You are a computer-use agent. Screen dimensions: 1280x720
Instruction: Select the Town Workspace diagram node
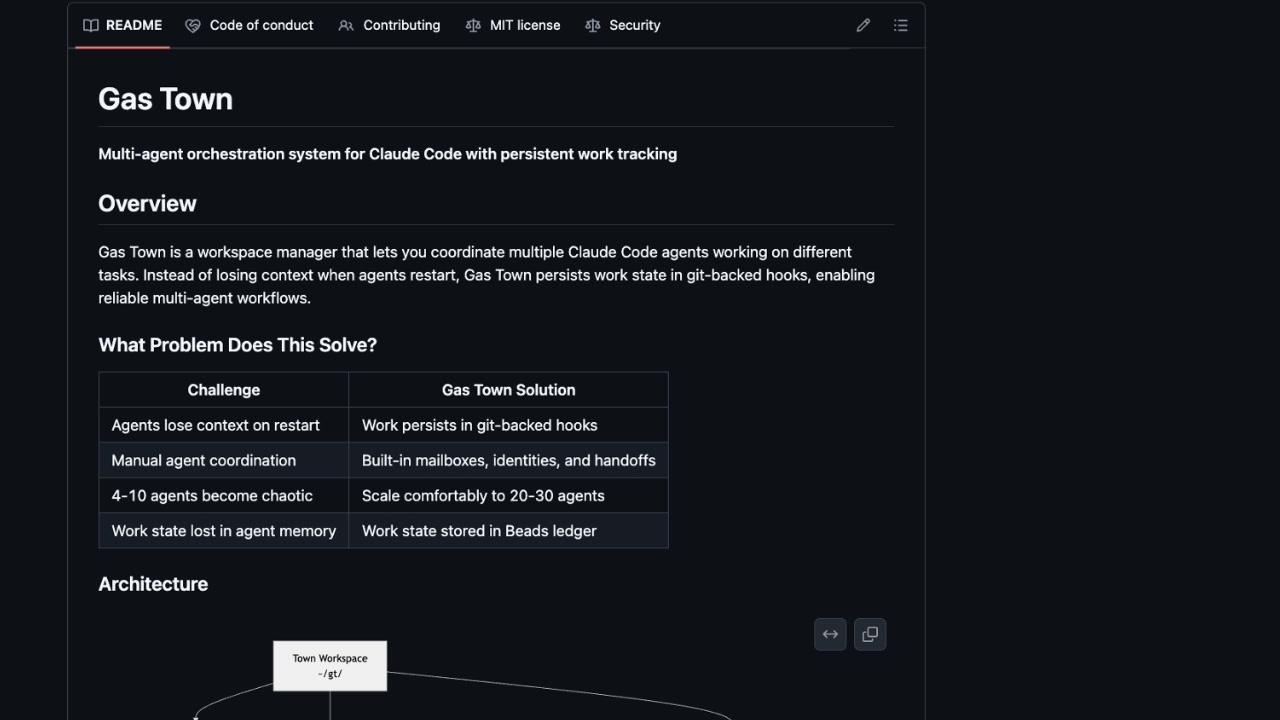(330, 665)
